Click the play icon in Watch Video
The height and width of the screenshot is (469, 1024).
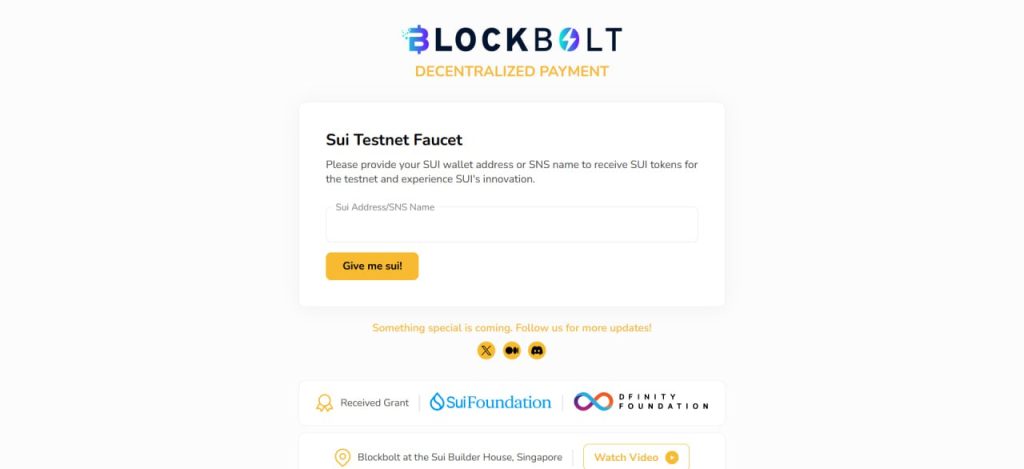671,457
